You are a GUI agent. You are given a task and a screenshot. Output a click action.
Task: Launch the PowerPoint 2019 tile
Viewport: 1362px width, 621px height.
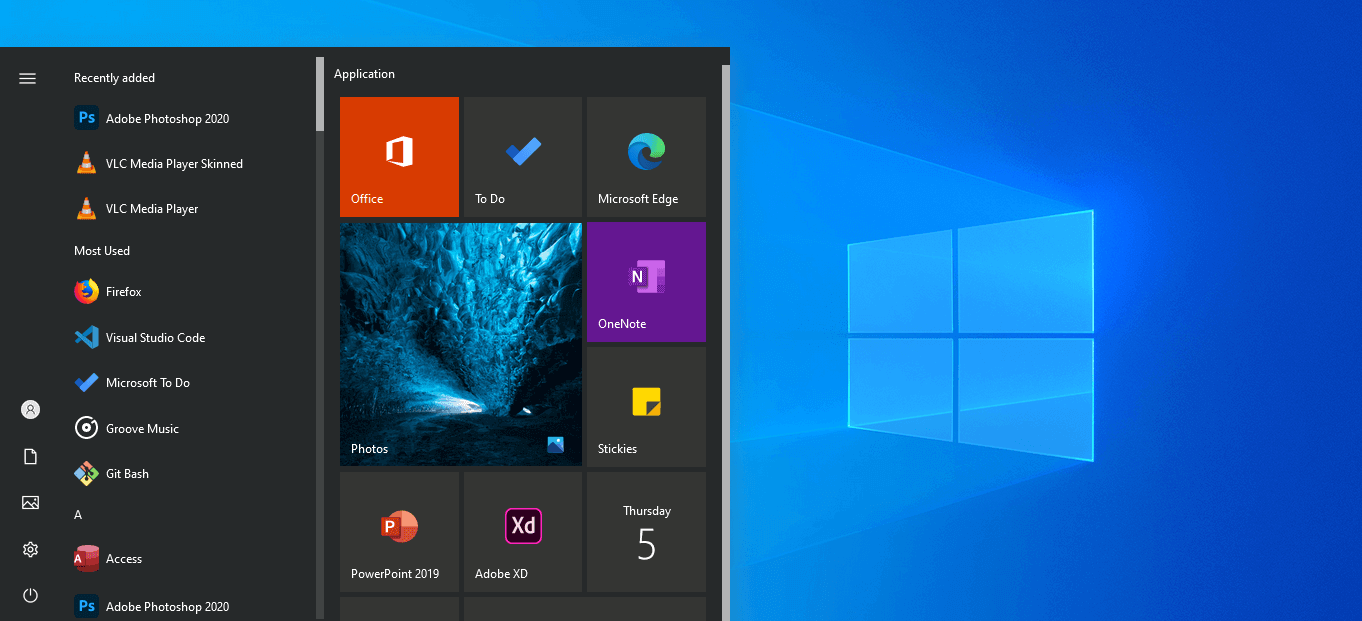(399, 532)
